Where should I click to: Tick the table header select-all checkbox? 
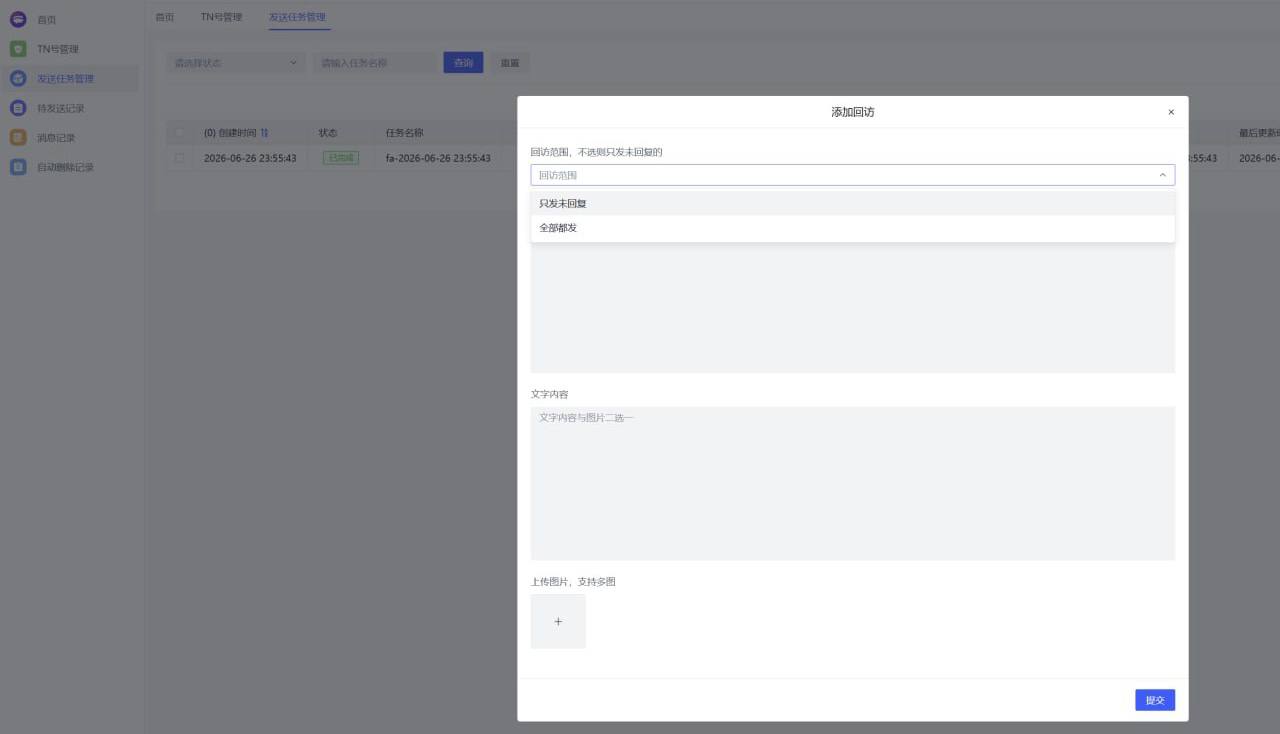coord(180,133)
